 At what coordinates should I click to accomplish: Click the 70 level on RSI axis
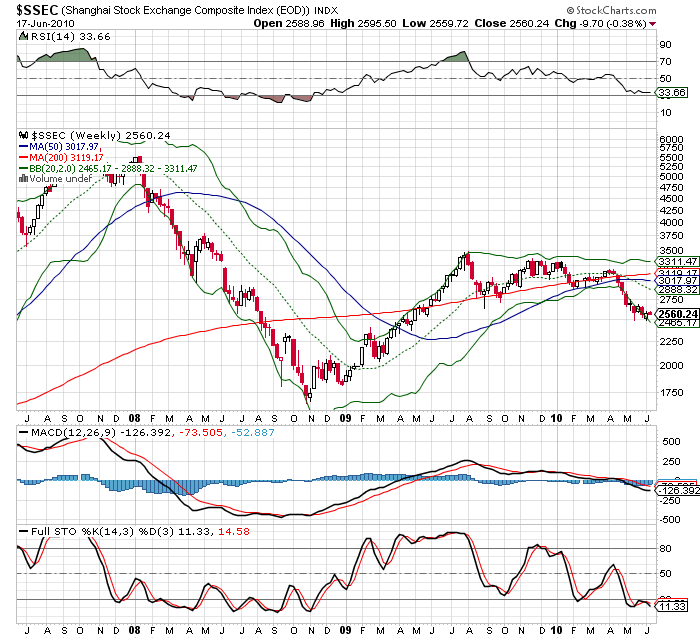(x=665, y=61)
